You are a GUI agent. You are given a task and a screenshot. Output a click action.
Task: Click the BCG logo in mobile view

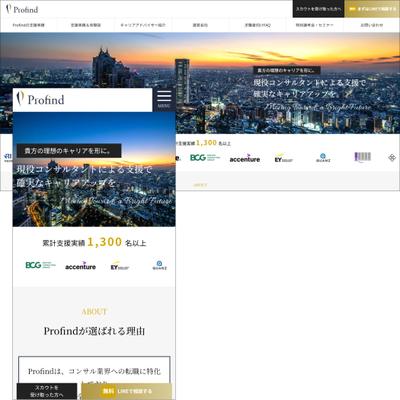(x=40, y=265)
